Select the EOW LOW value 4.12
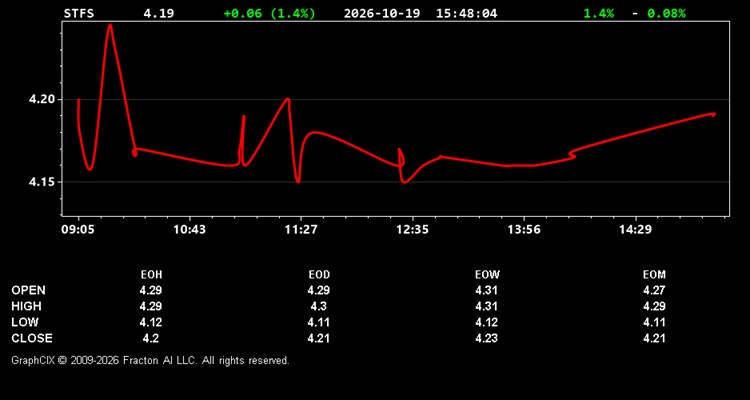Screen dimensions: 750x400 [486, 322]
